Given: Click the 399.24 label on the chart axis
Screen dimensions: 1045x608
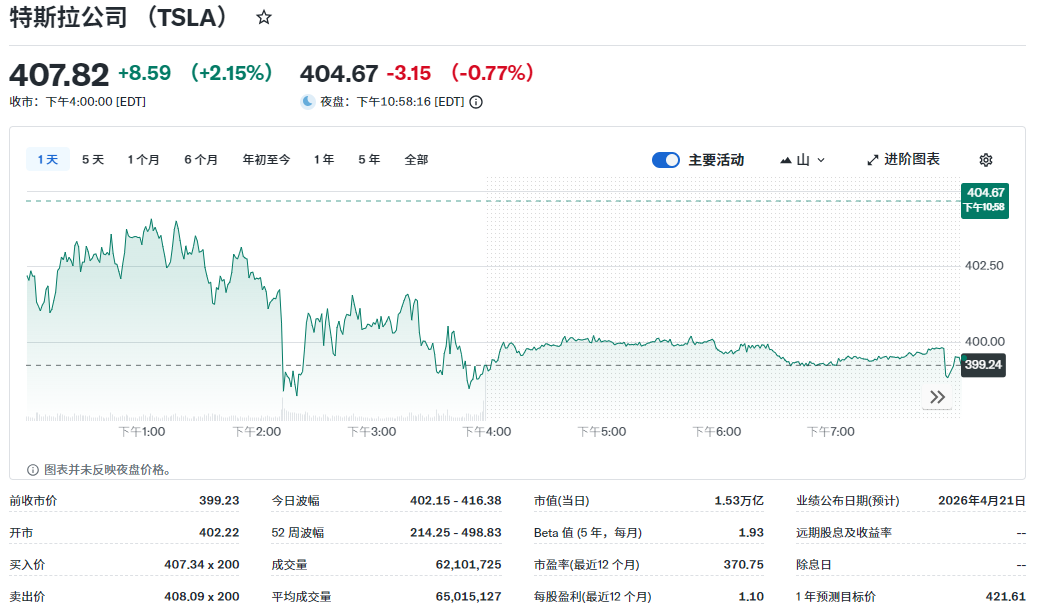Looking at the screenshot, I should [983, 366].
